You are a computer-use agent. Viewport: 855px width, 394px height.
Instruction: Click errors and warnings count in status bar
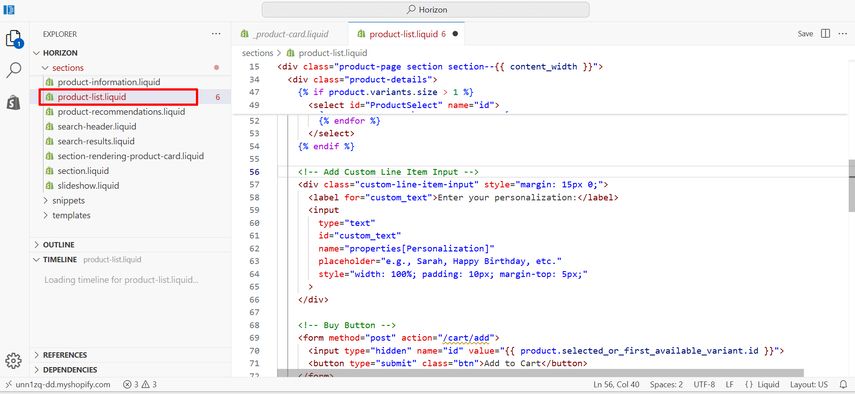(x=140, y=384)
